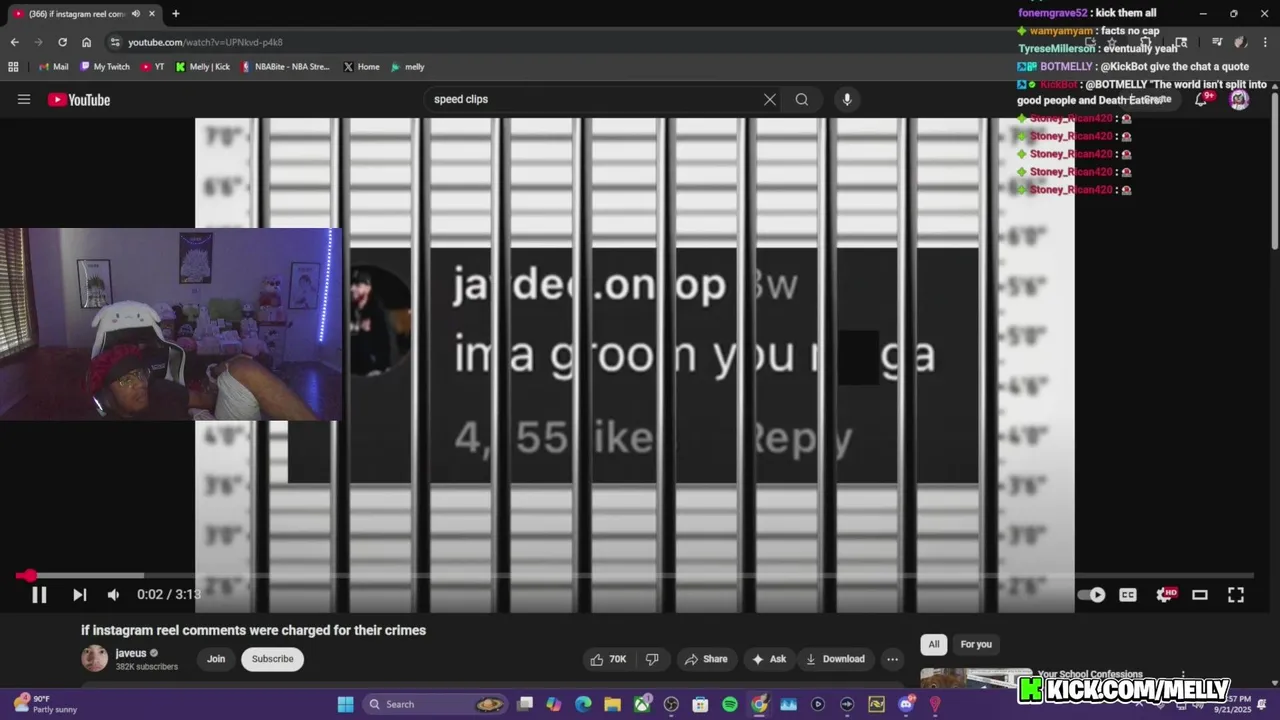Open the Windows Start menu
The height and width of the screenshot is (720, 1280).
coord(345,704)
